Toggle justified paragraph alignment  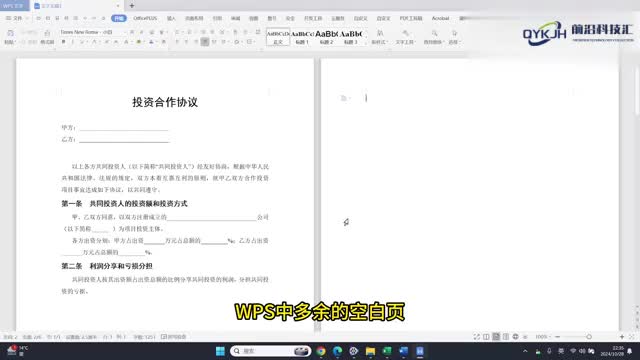(205, 42)
